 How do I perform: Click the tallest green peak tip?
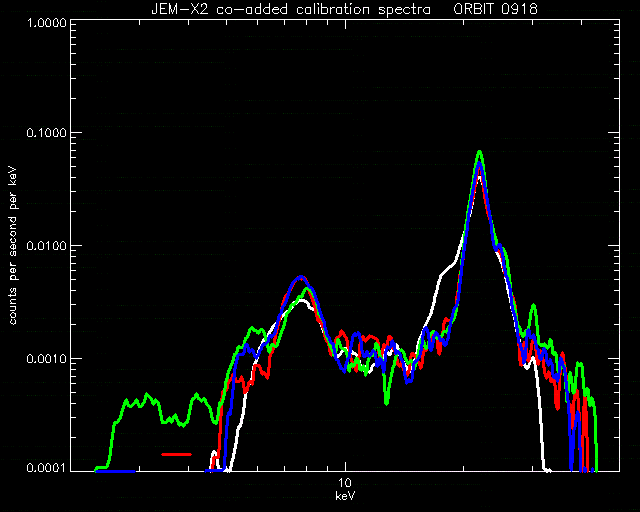click(480, 152)
